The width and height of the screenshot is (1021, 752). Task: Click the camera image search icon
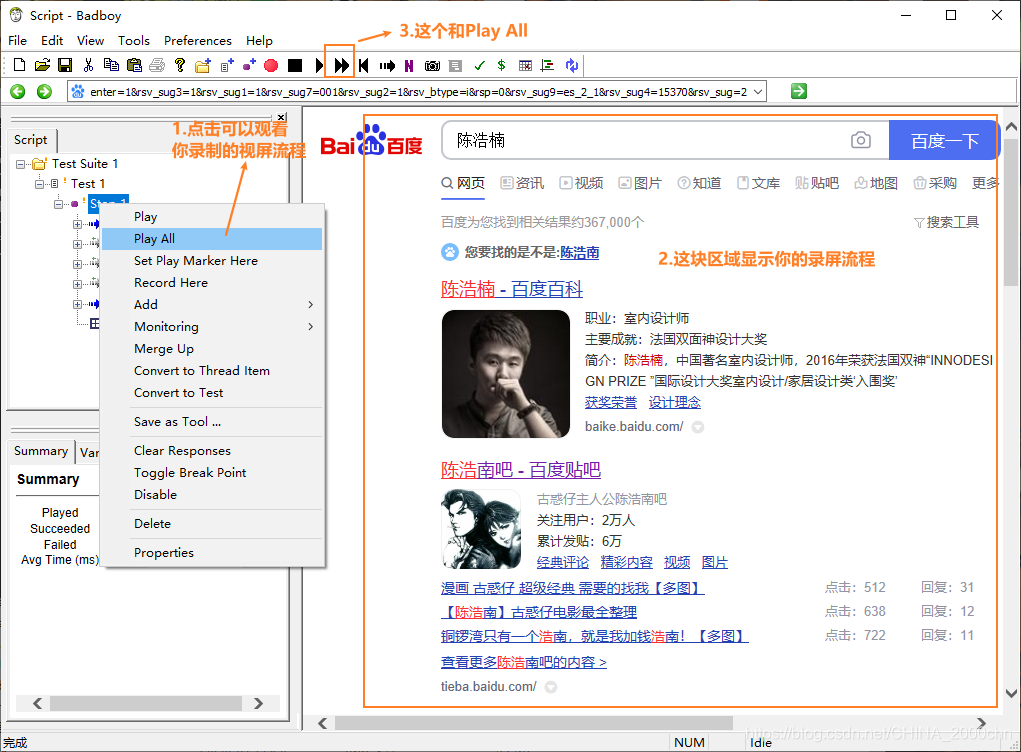[861, 140]
